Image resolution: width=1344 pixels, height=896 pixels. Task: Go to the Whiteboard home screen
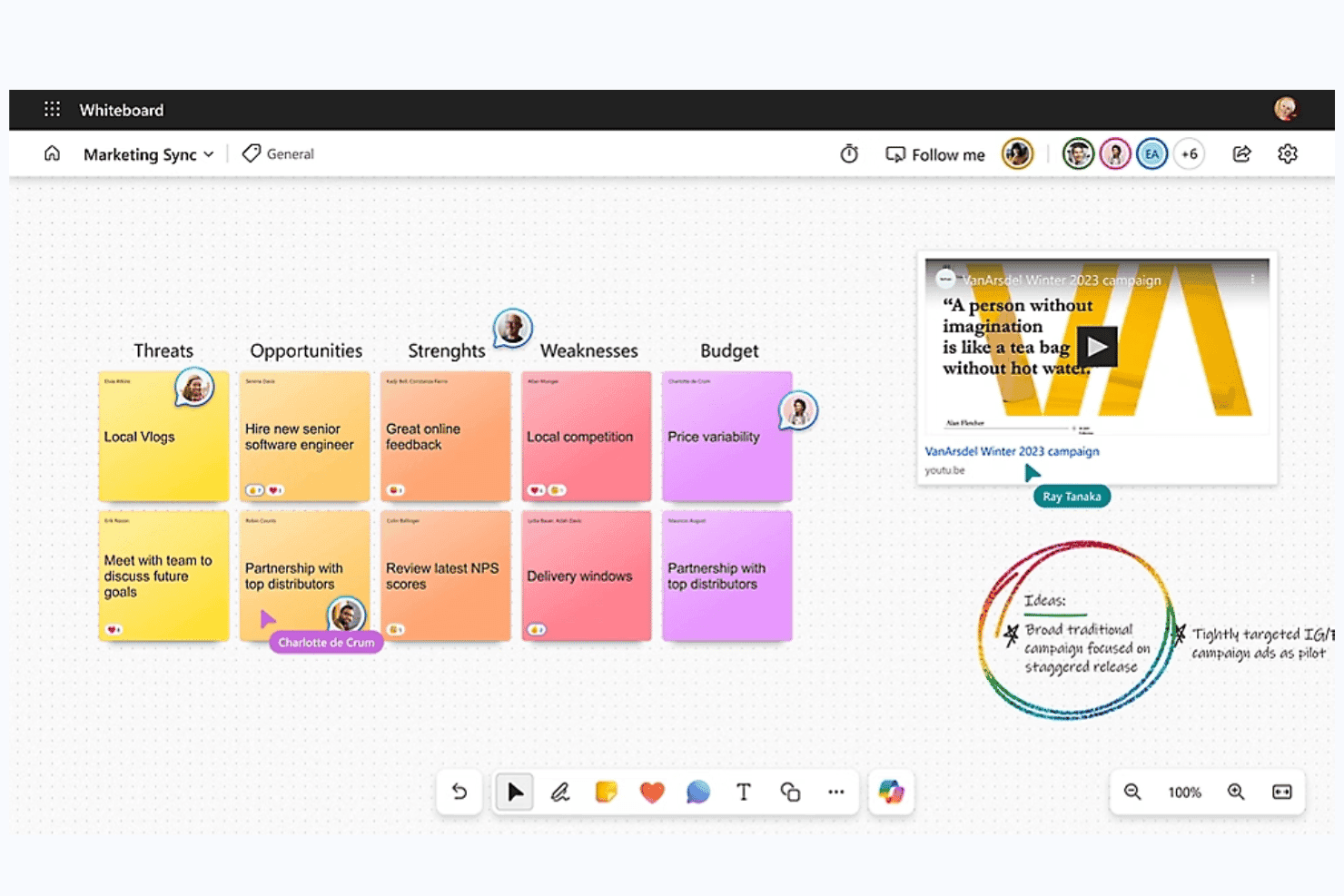point(53,154)
